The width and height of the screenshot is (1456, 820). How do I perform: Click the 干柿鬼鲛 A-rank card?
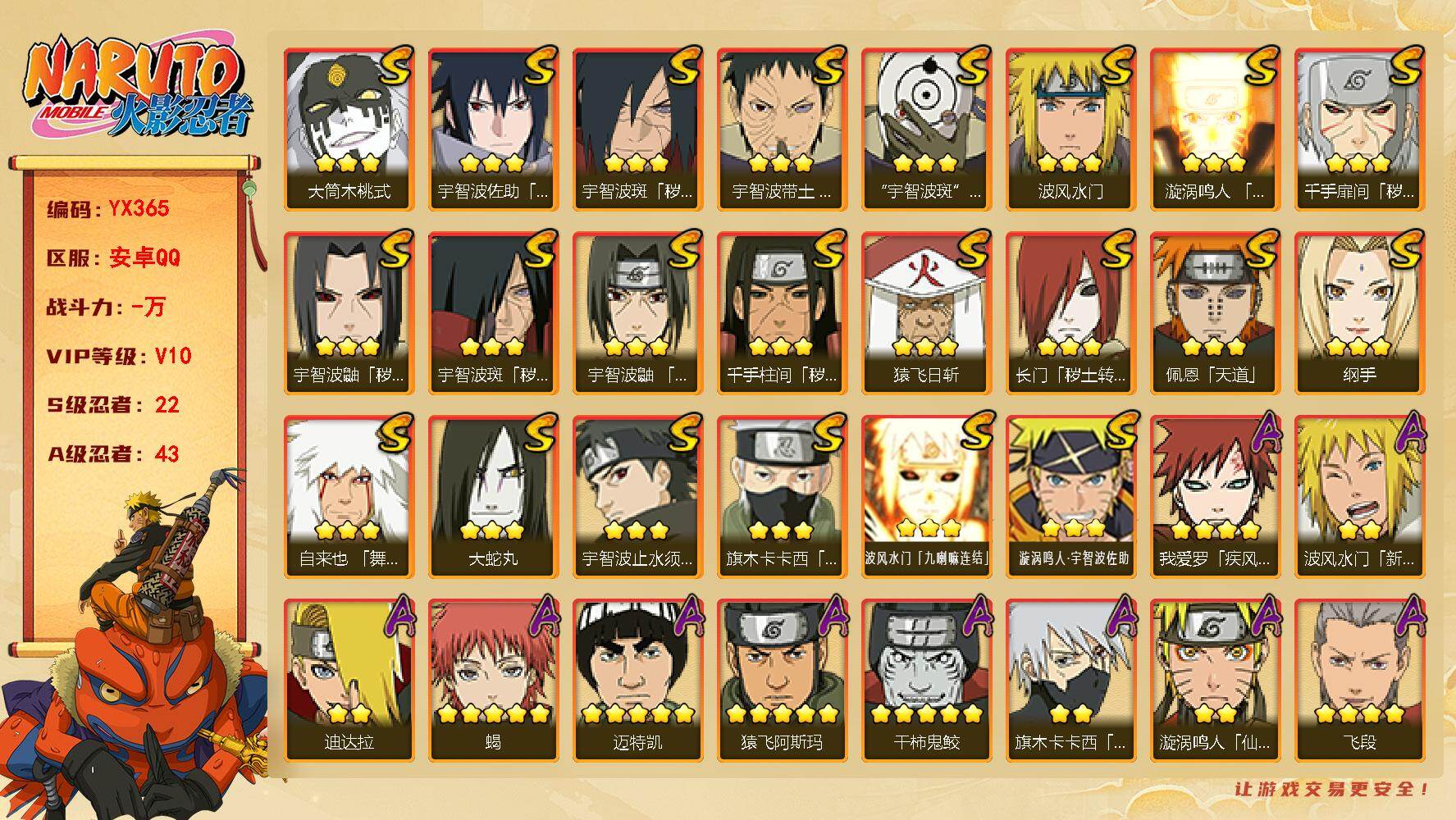[x=926, y=681]
